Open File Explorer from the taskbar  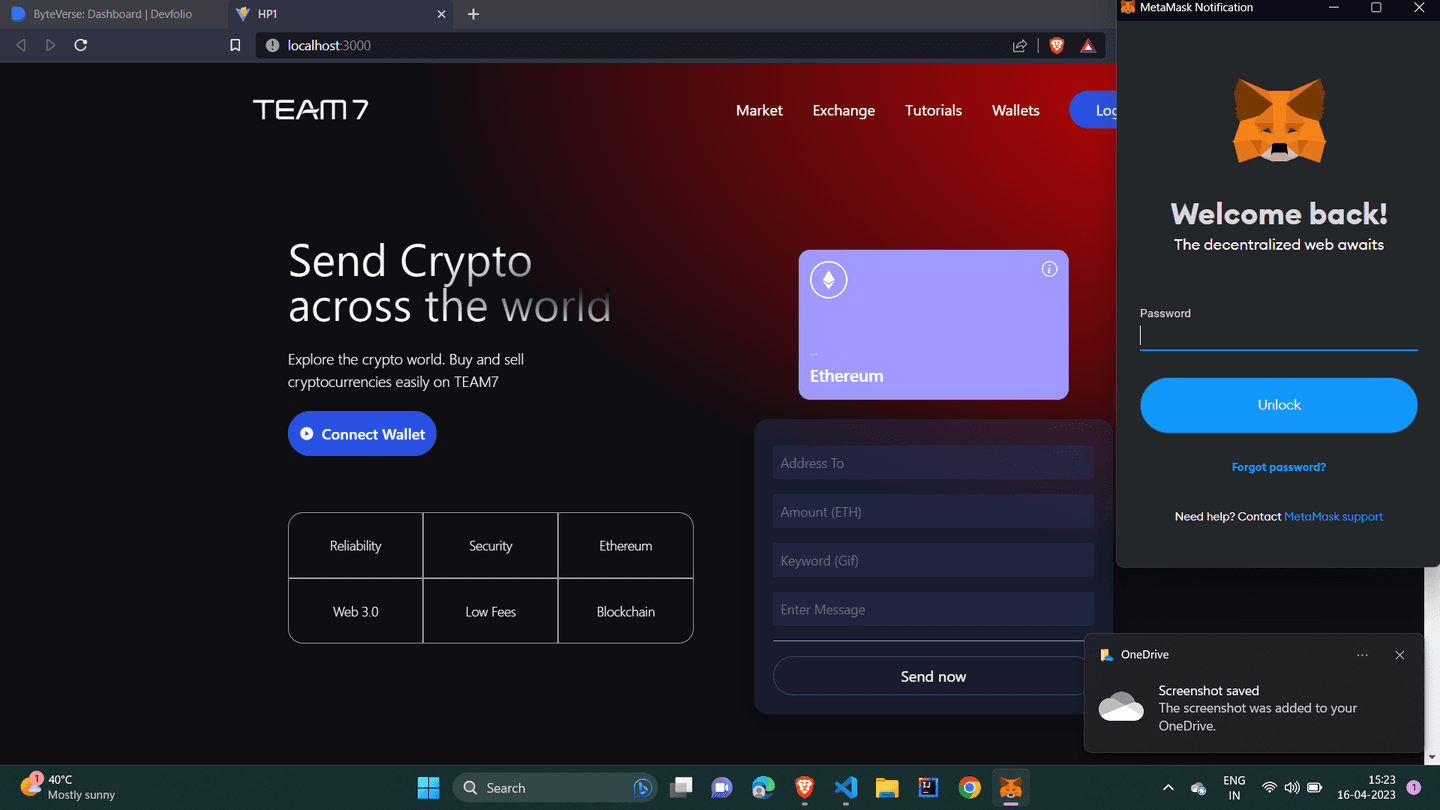point(887,788)
